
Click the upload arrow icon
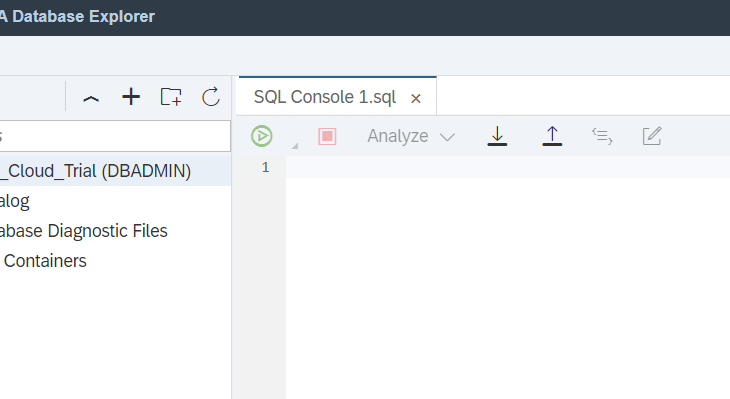(552, 136)
